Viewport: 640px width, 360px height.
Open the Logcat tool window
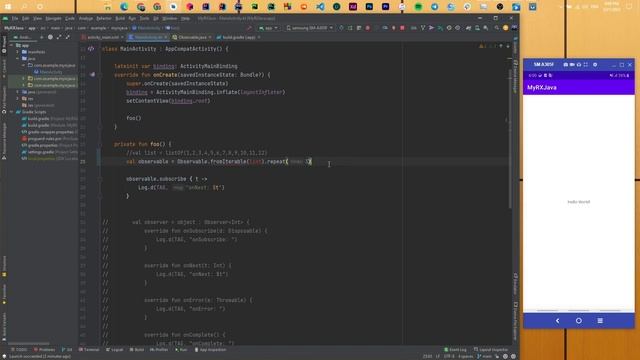pyautogui.click(x=115, y=350)
